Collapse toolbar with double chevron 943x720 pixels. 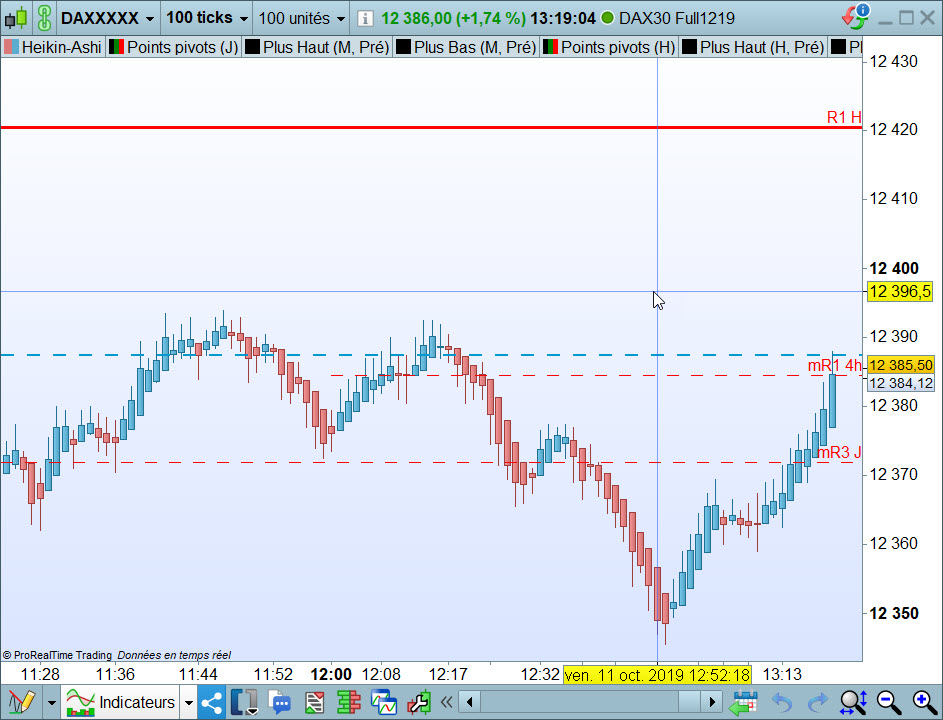pos(446,702)
